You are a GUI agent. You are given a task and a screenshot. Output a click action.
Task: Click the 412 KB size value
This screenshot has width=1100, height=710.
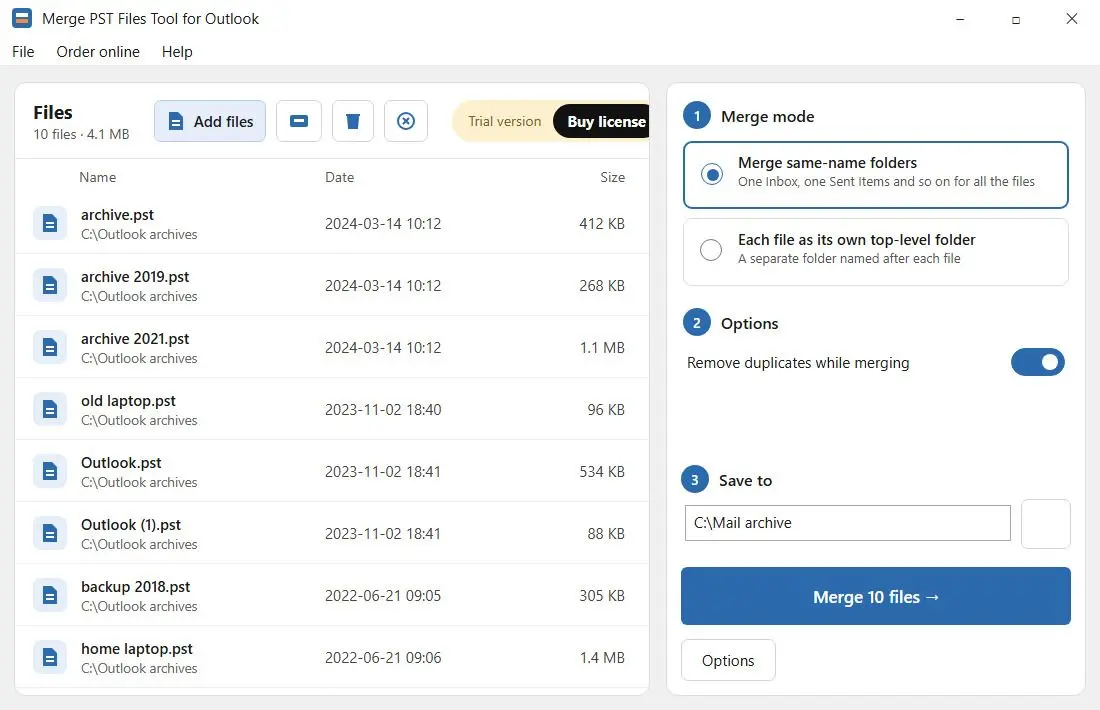click(x=602, y=224)
